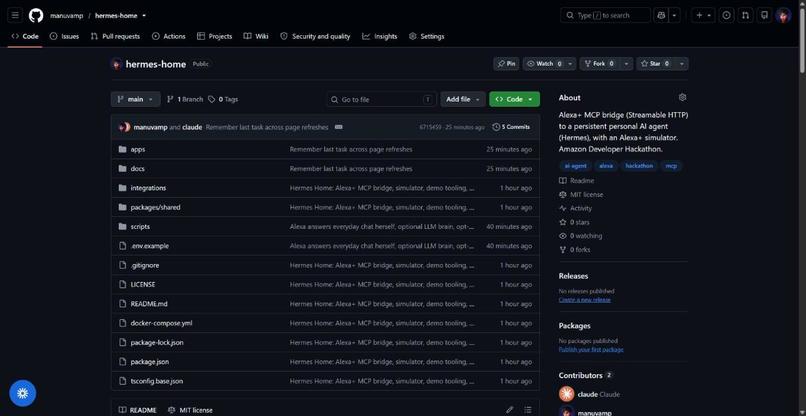Open the hamburger navigation menu
The image size is (806, 416).
[x=15, y=15]
